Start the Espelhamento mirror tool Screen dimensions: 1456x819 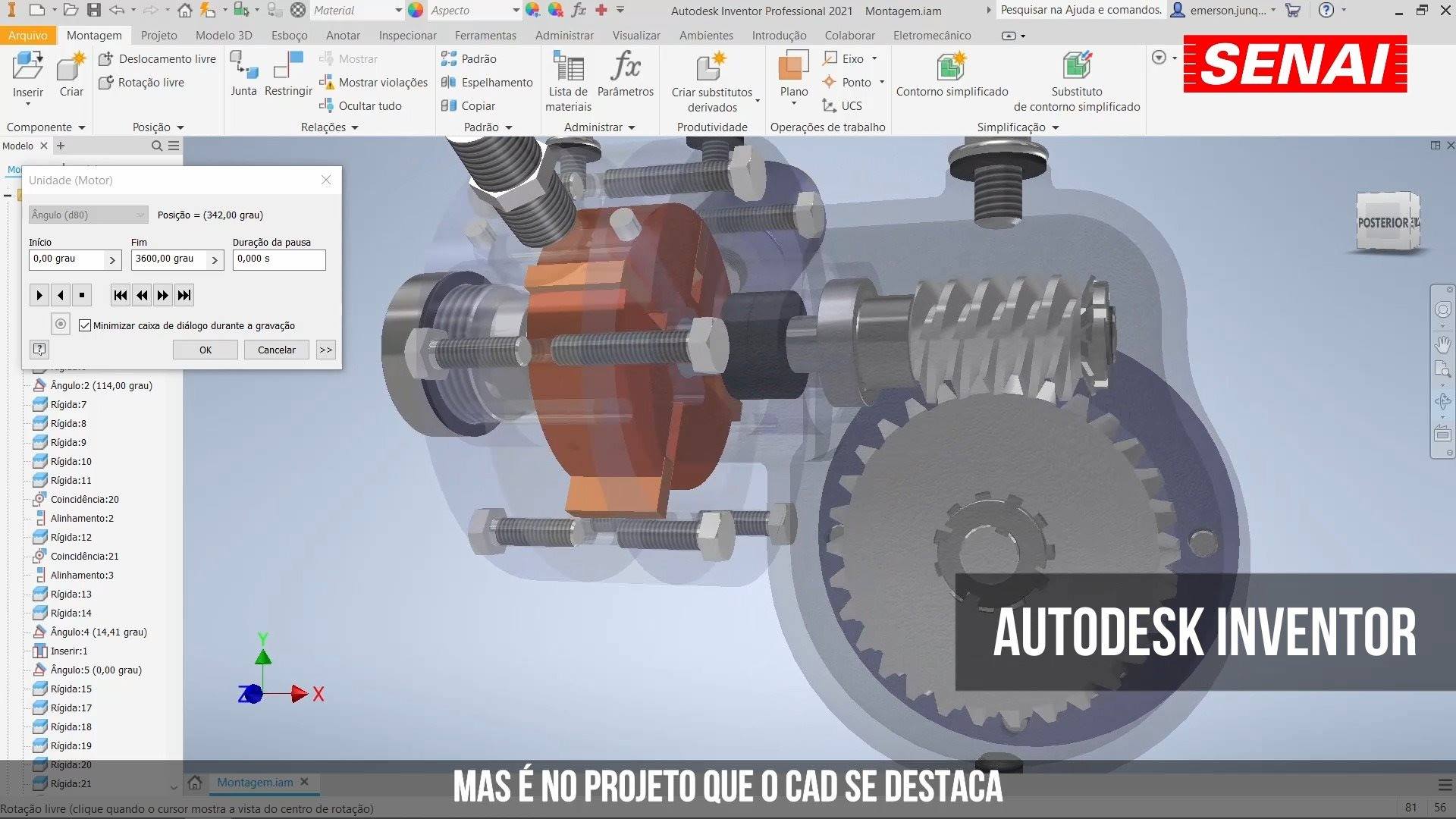(x=487, y=82)
